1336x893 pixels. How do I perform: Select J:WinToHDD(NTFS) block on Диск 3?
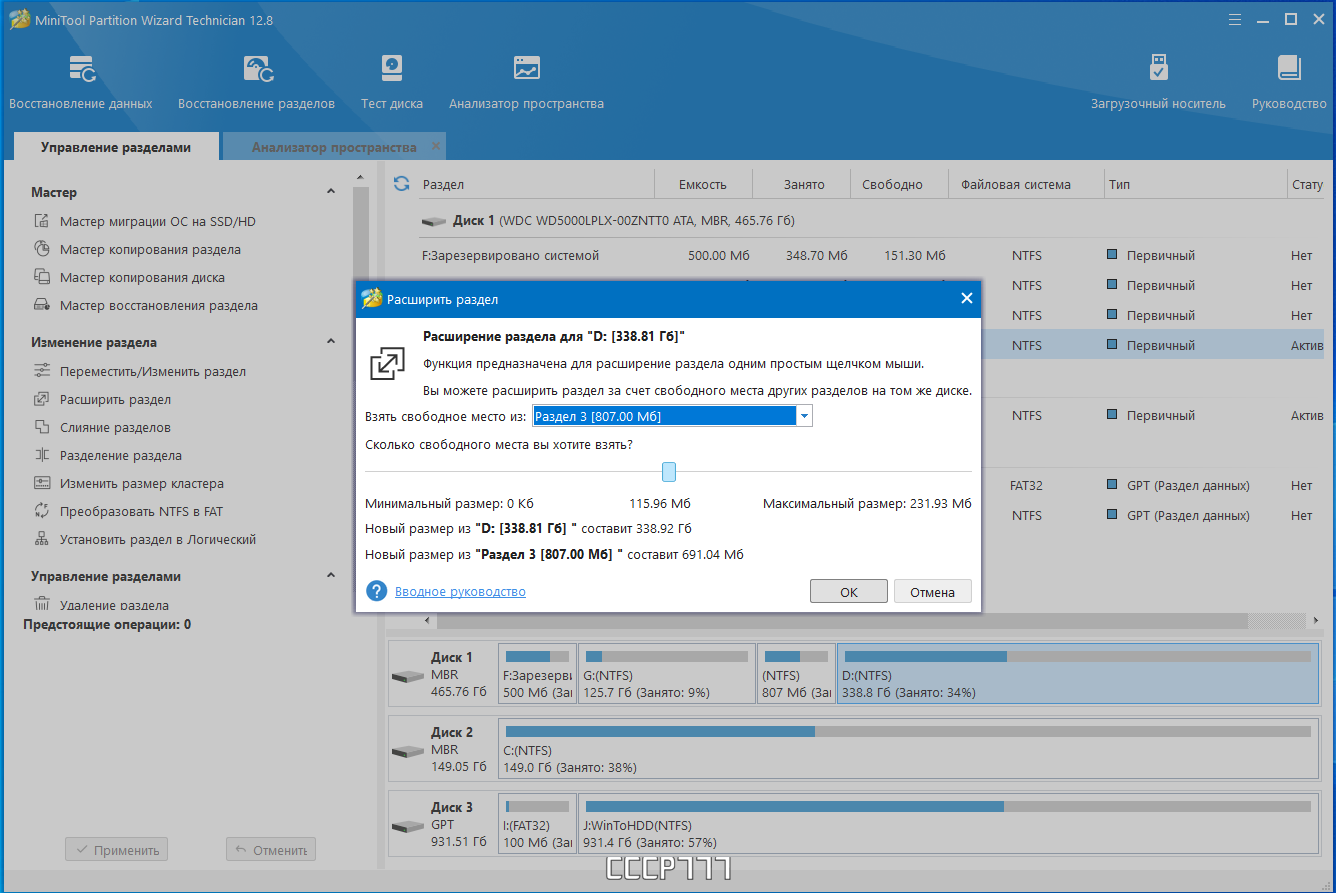pos(949,824)
